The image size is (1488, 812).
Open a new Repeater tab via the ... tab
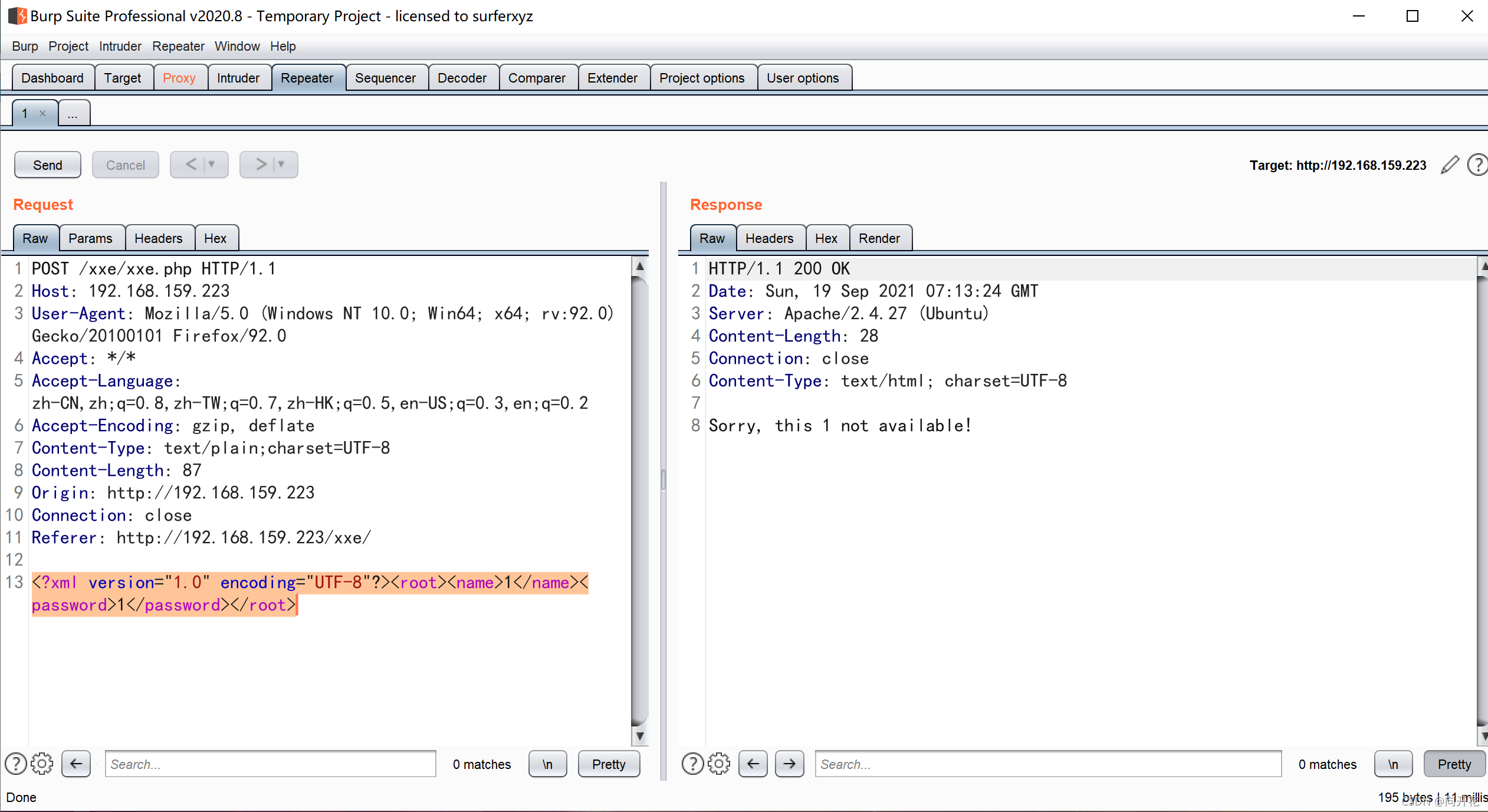tap(73, 113)
